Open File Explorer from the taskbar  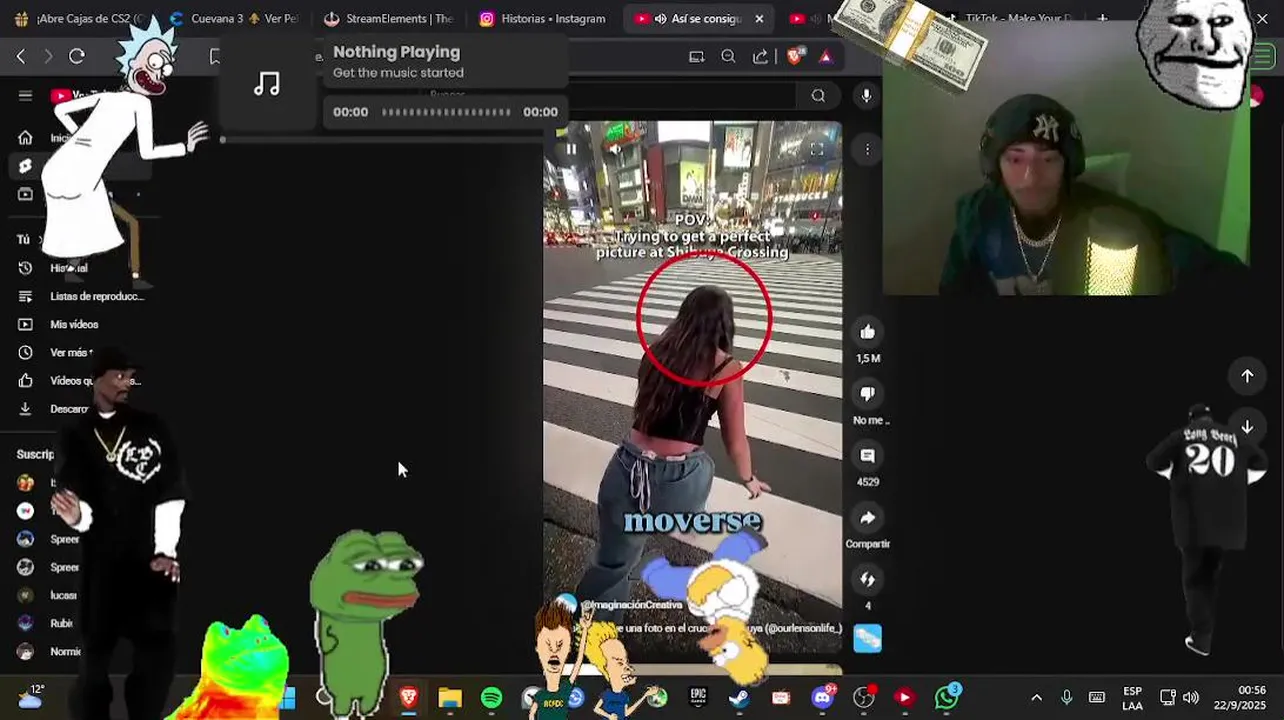click(450, 697)
